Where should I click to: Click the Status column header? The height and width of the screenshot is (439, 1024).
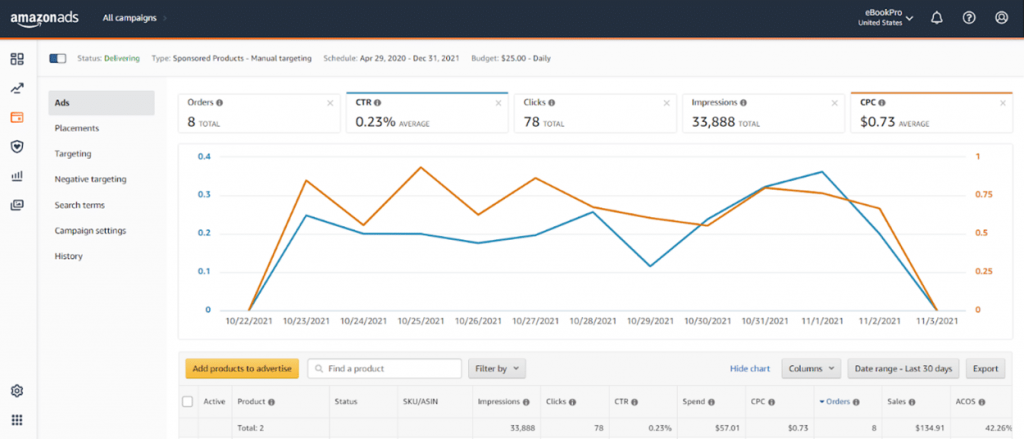pos(345,402)
